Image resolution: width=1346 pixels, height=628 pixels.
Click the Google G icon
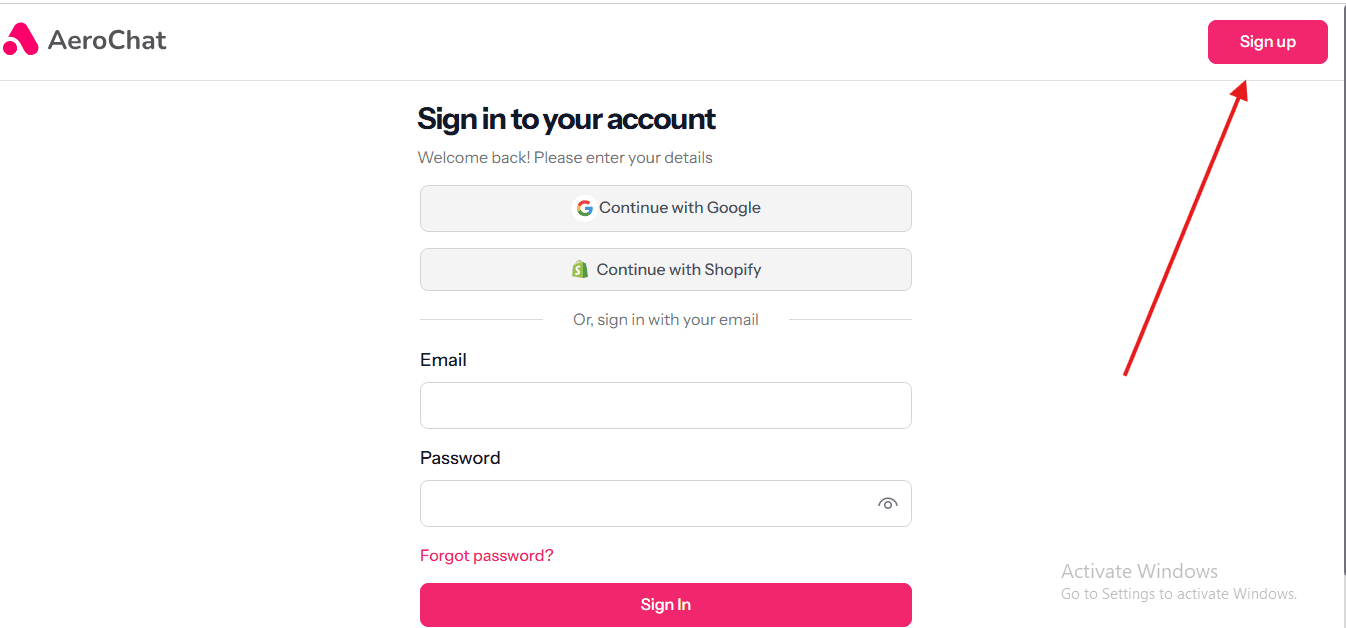584,207
